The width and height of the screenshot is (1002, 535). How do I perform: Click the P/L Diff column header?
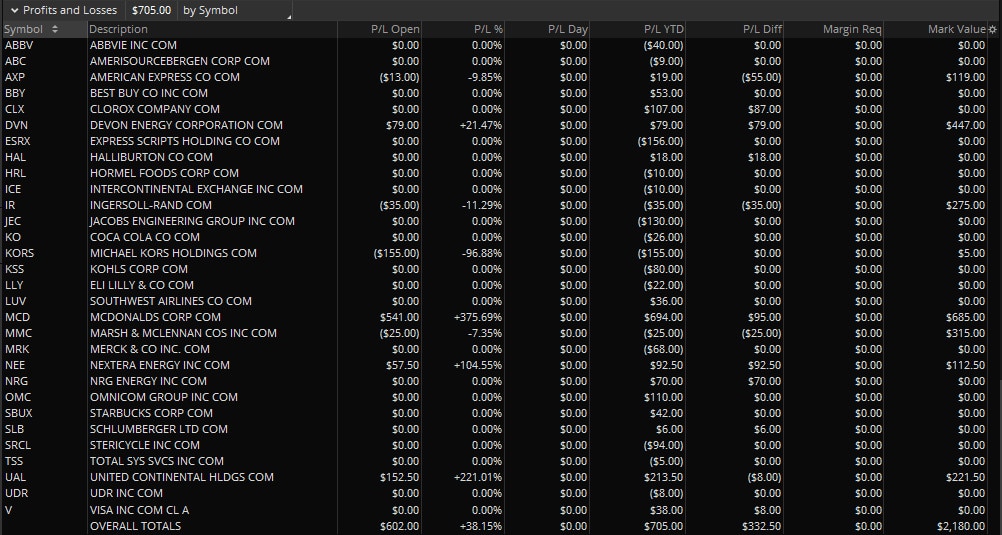coord(762,29)
